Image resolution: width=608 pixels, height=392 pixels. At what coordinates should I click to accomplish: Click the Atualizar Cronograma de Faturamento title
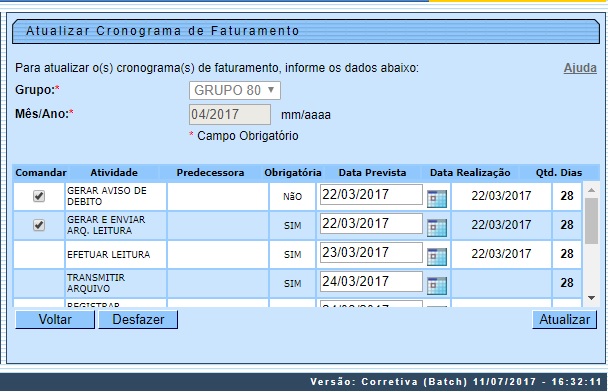click(162, 31)
